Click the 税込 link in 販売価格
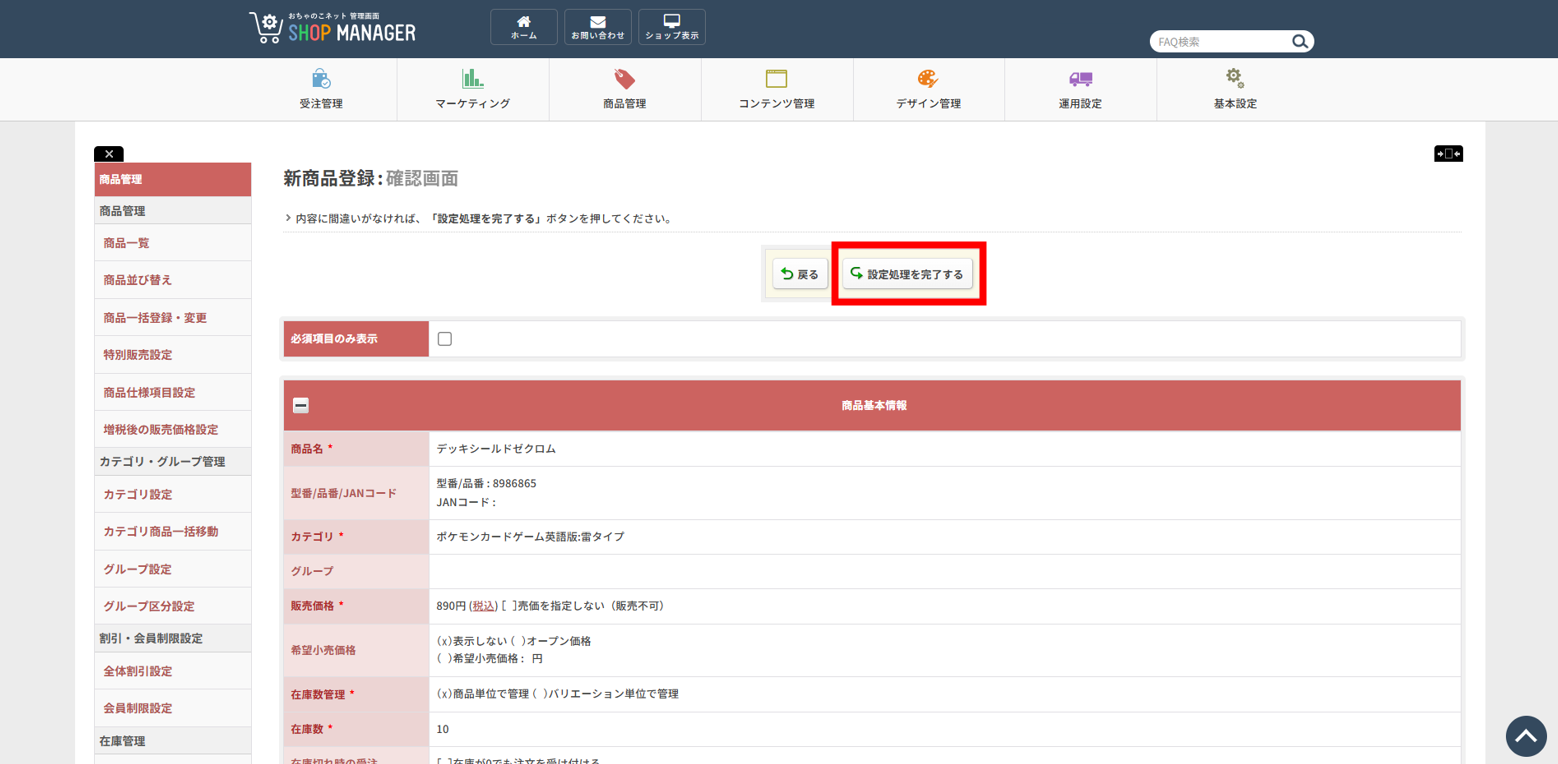Viewport: 1558px width, 764px height. point(484,606)
